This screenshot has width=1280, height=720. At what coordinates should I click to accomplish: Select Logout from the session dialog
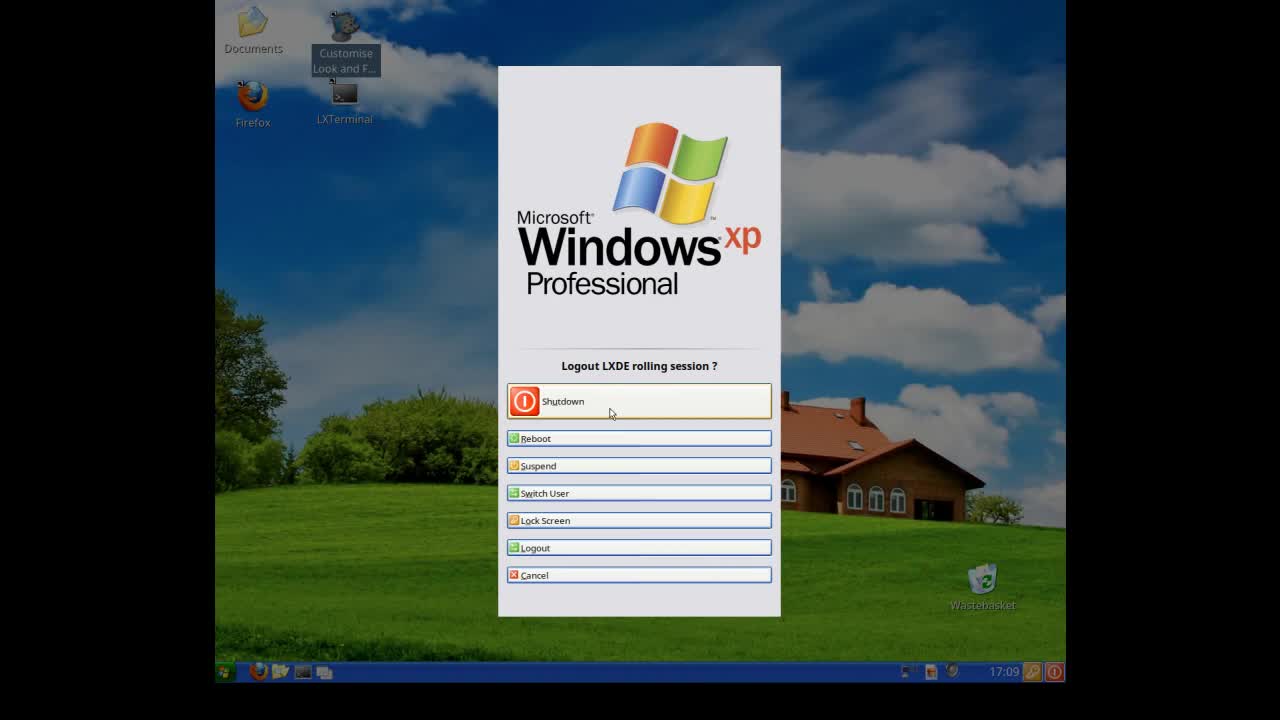(x=639, y=547)
